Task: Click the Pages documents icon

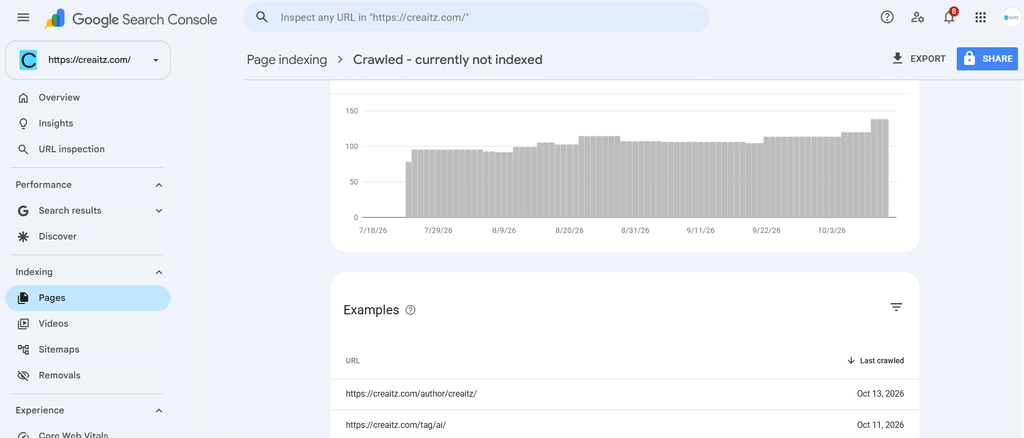Action: pyautogui.click(x=24, y=298)
